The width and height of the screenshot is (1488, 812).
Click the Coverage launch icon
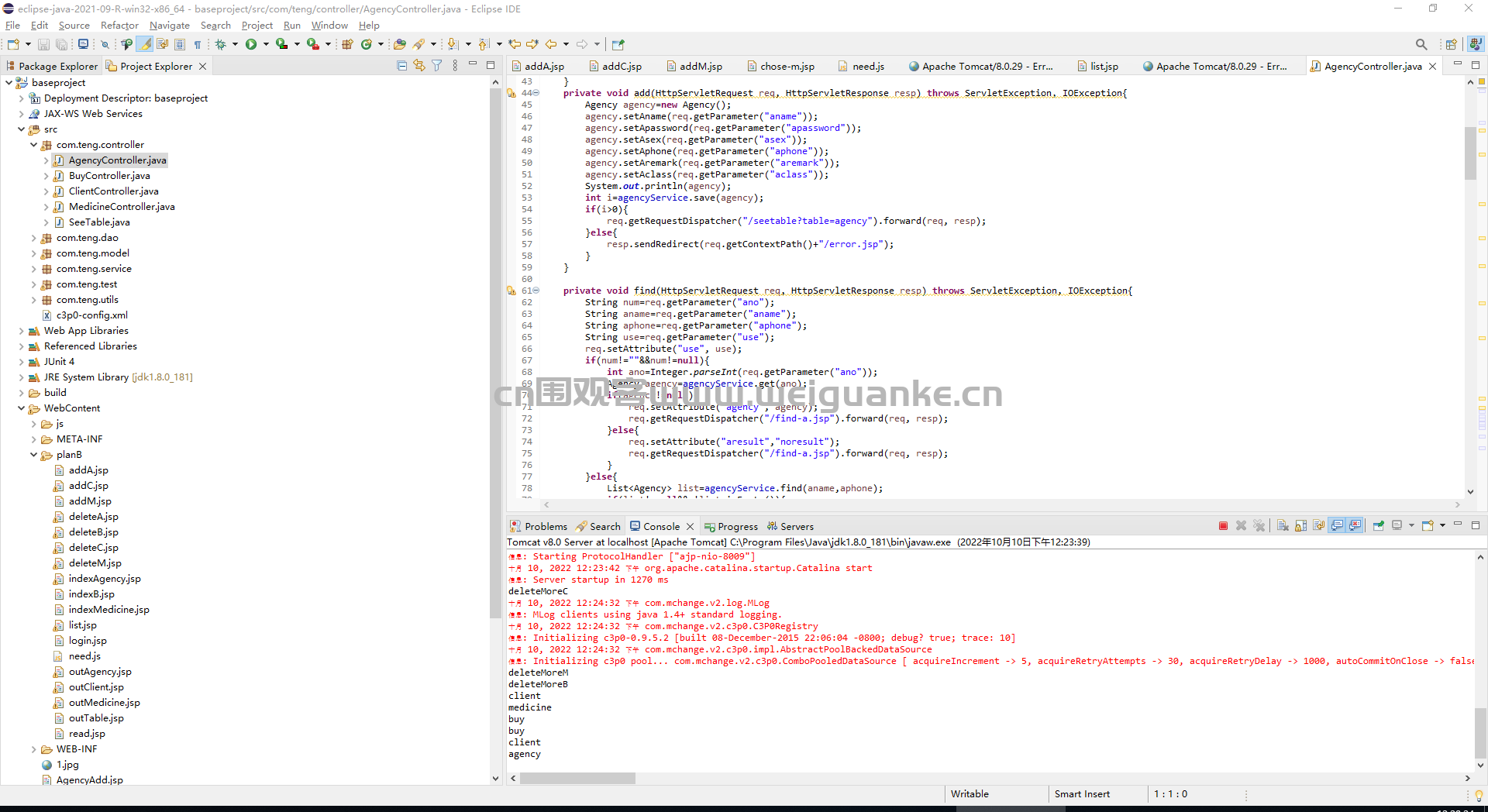click(282, 44)
